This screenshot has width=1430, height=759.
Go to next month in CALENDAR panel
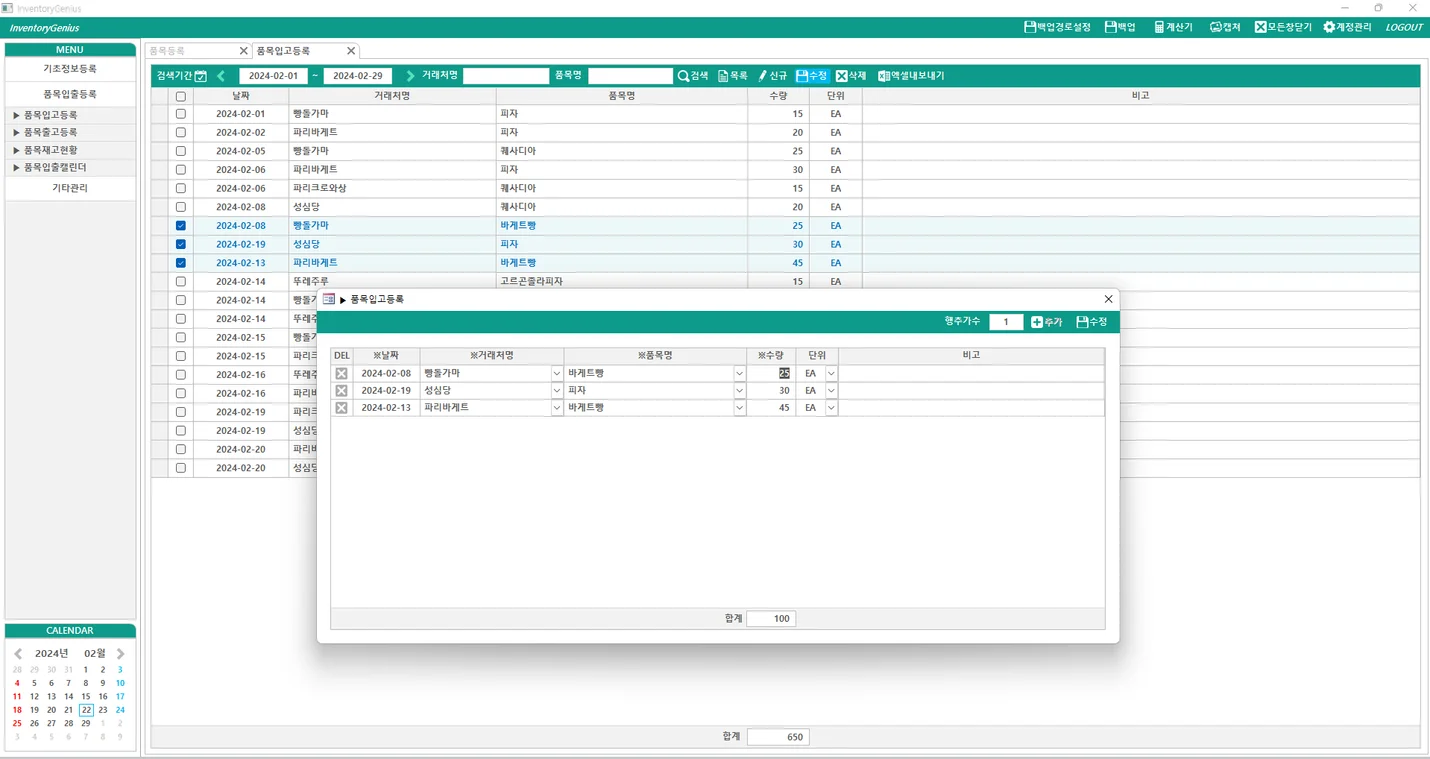[x=121, y=653]
